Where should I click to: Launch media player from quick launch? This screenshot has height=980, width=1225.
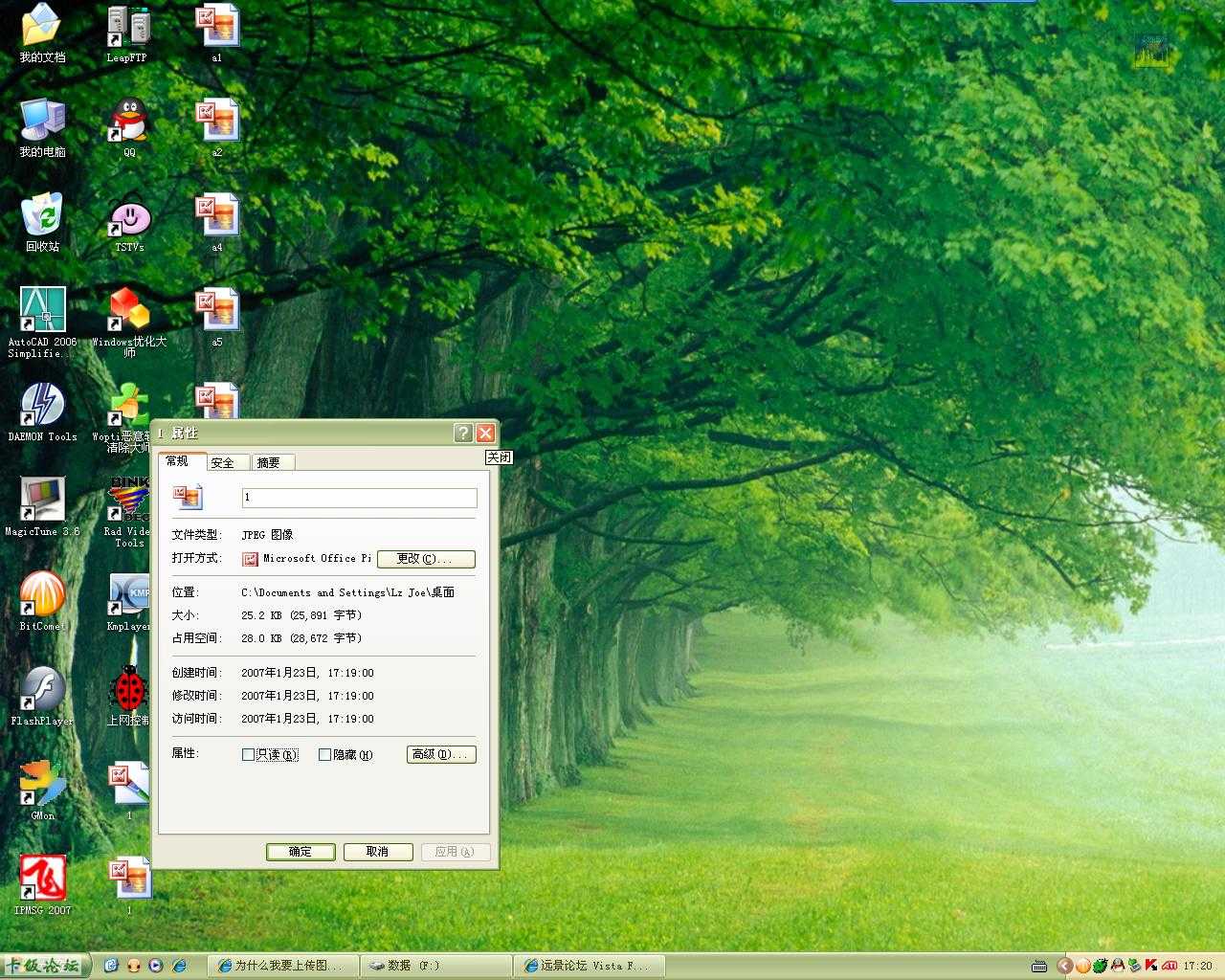[155, 966]
